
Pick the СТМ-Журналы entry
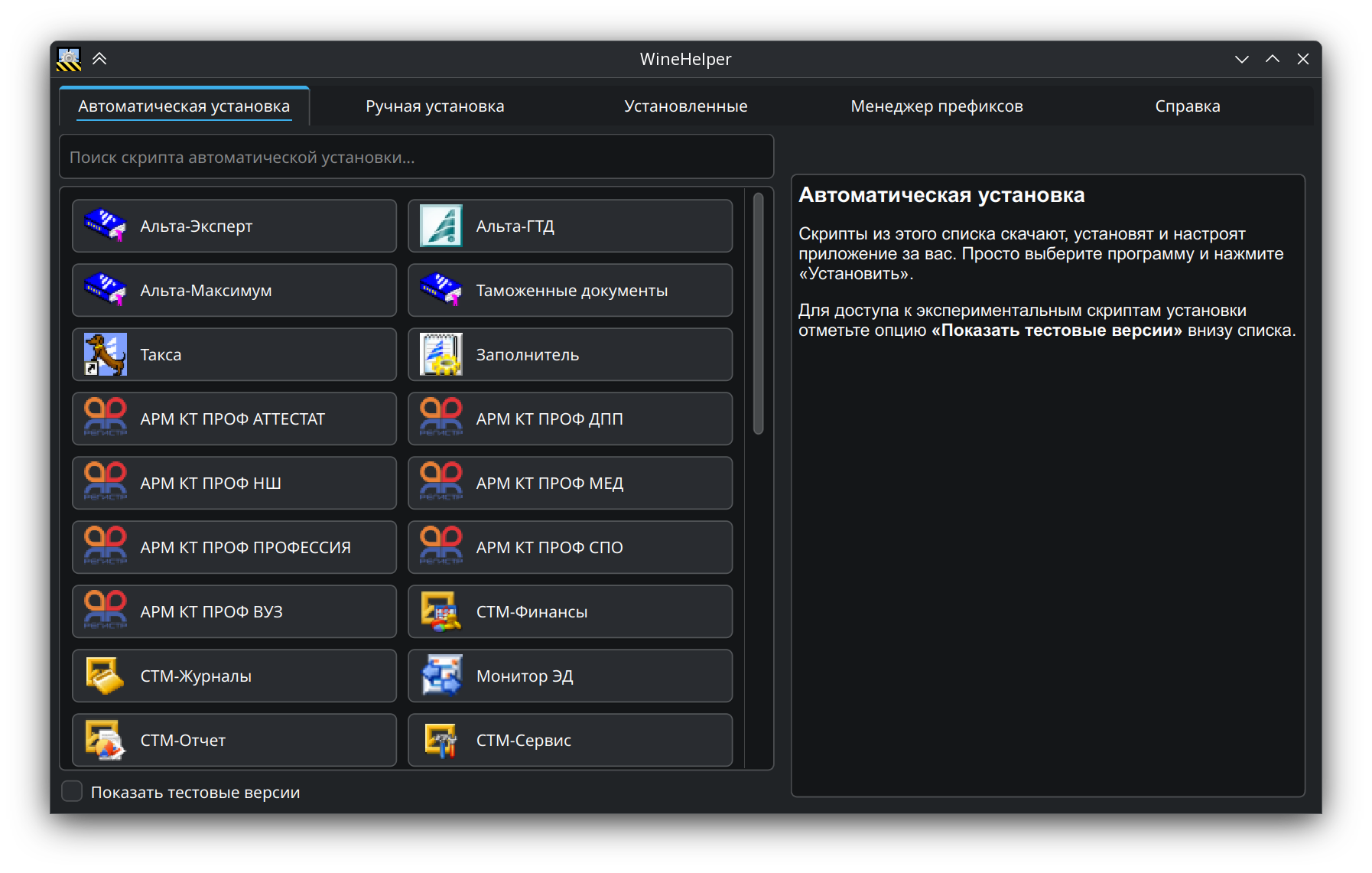pos(233,676)
